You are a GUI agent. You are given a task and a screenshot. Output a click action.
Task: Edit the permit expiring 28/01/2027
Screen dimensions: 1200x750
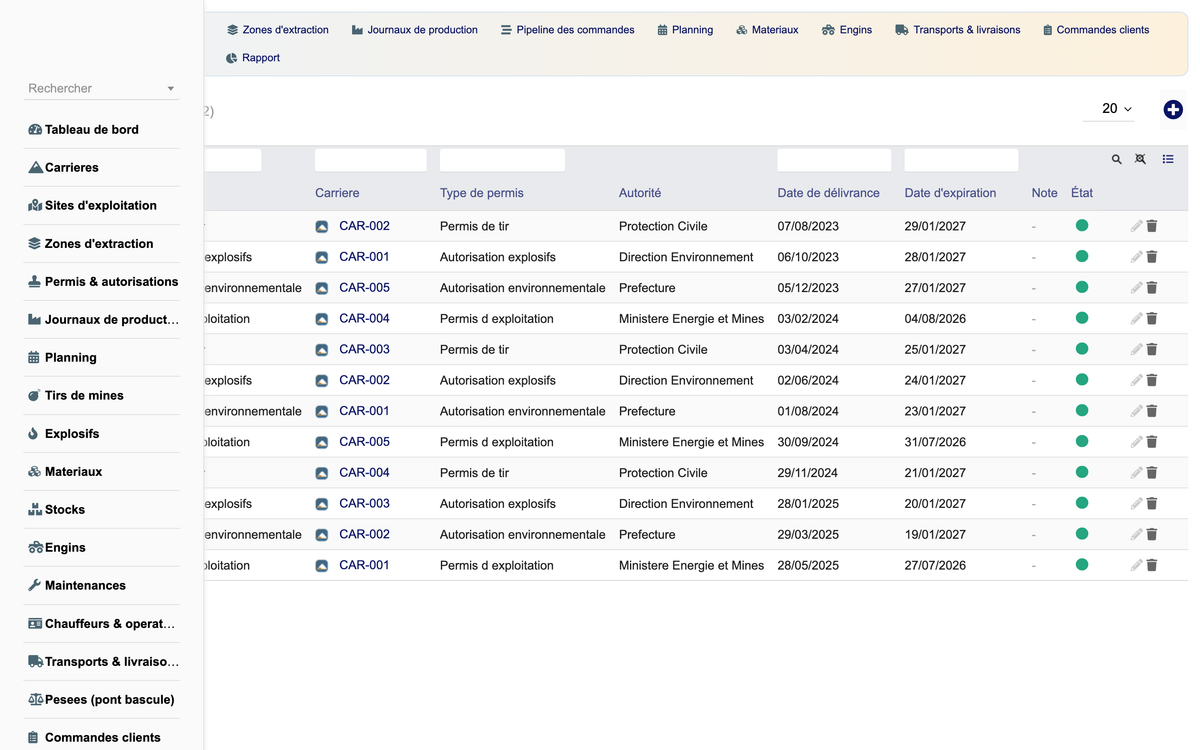coord(1136,257)
